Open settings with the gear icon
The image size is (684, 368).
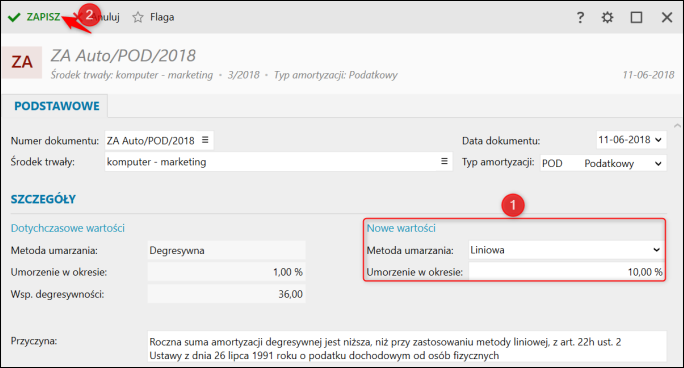tap(607, 17)
